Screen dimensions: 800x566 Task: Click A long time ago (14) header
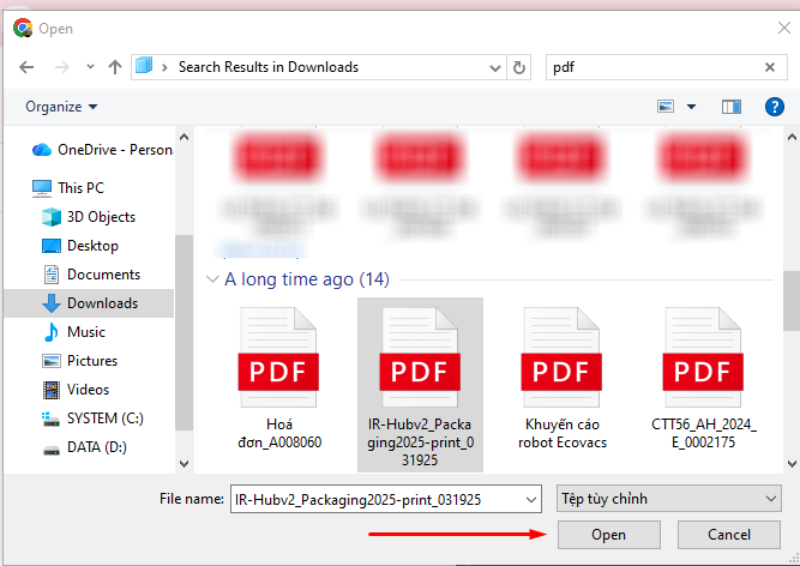pos(307,279)
